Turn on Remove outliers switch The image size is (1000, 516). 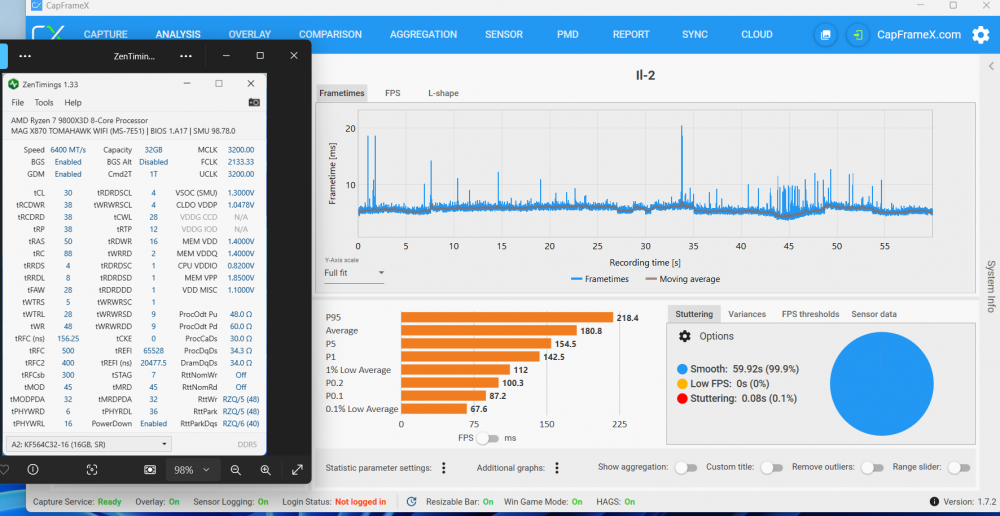tap(872, 468)
